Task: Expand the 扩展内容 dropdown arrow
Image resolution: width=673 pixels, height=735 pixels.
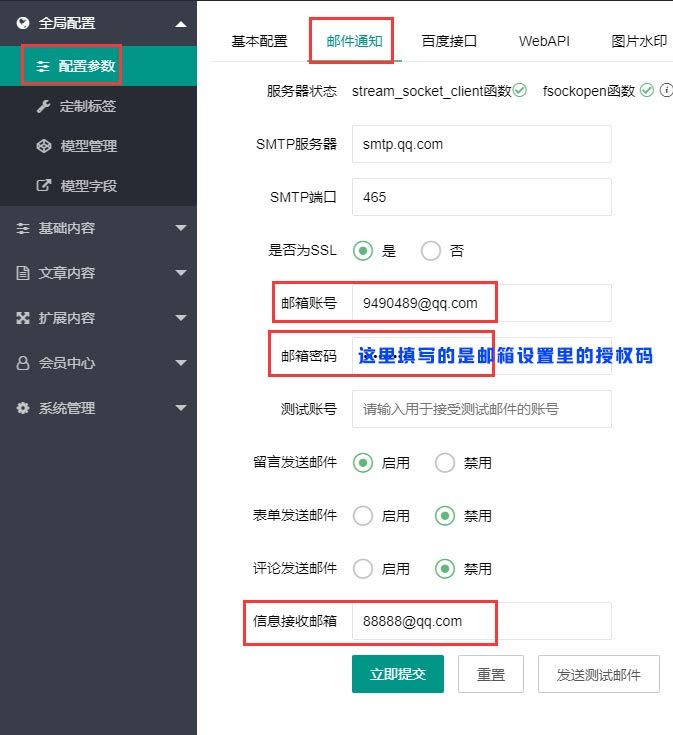Action: (180, 318)
